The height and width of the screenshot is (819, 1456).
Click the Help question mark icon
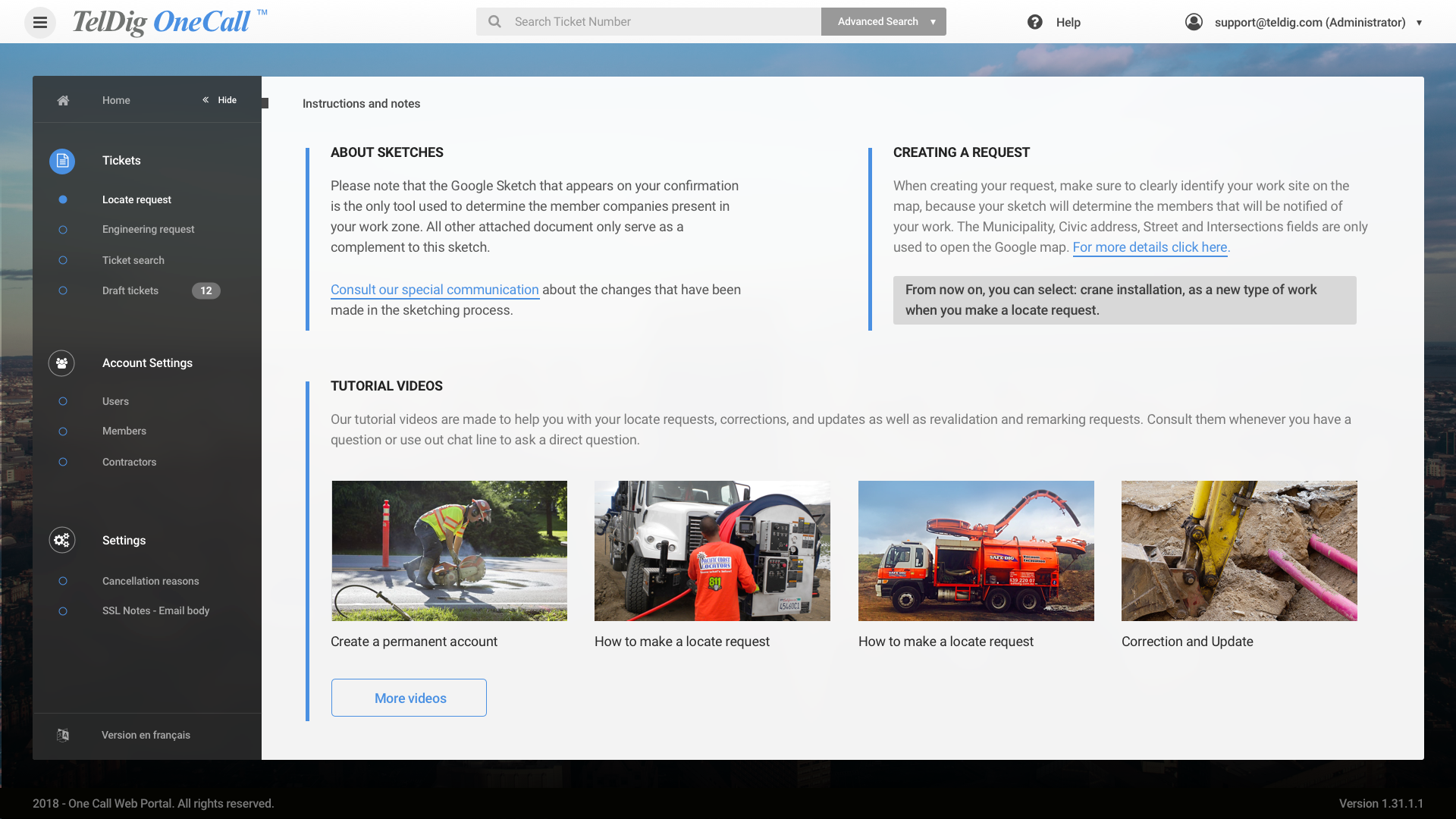pos(1034,22)
